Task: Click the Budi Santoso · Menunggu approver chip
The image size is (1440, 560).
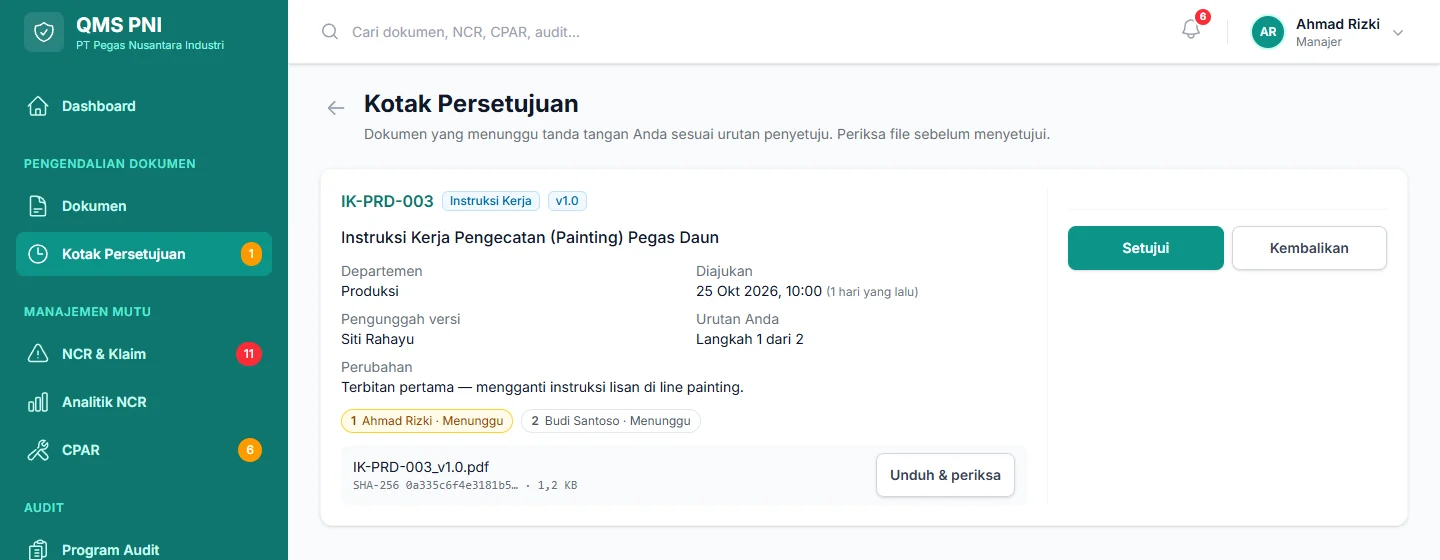Action: tap(611, 421)
